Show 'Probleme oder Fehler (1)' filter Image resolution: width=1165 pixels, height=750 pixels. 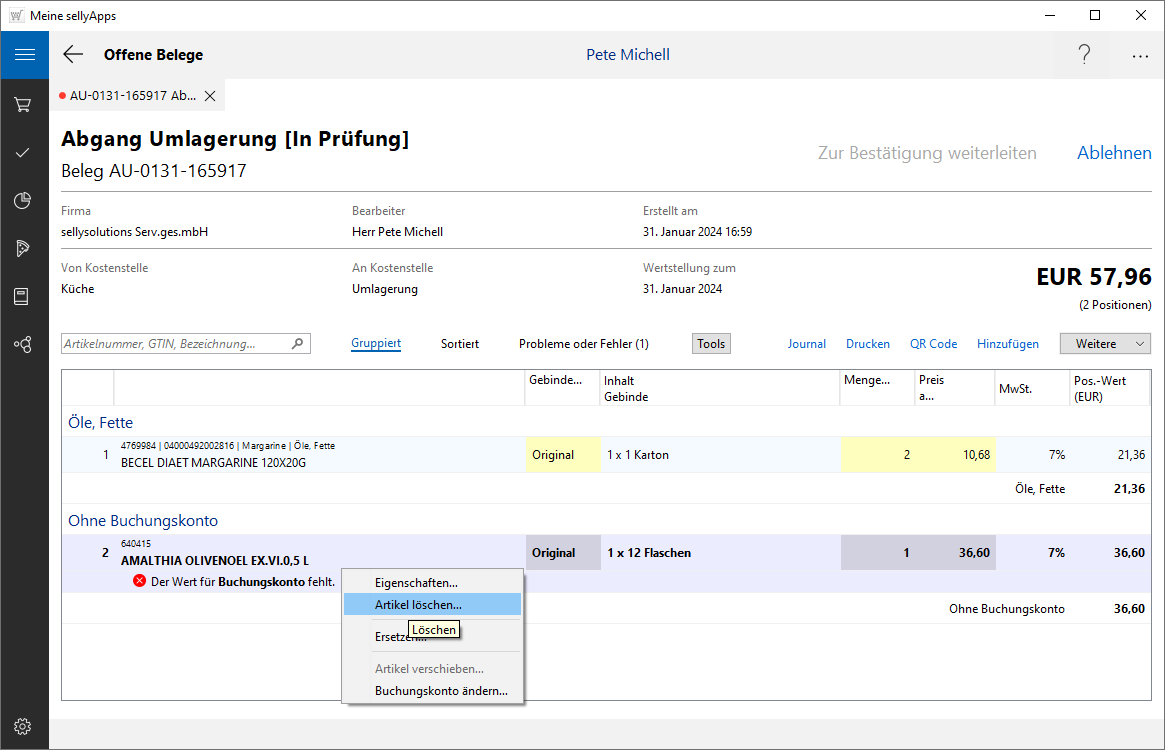583,344
